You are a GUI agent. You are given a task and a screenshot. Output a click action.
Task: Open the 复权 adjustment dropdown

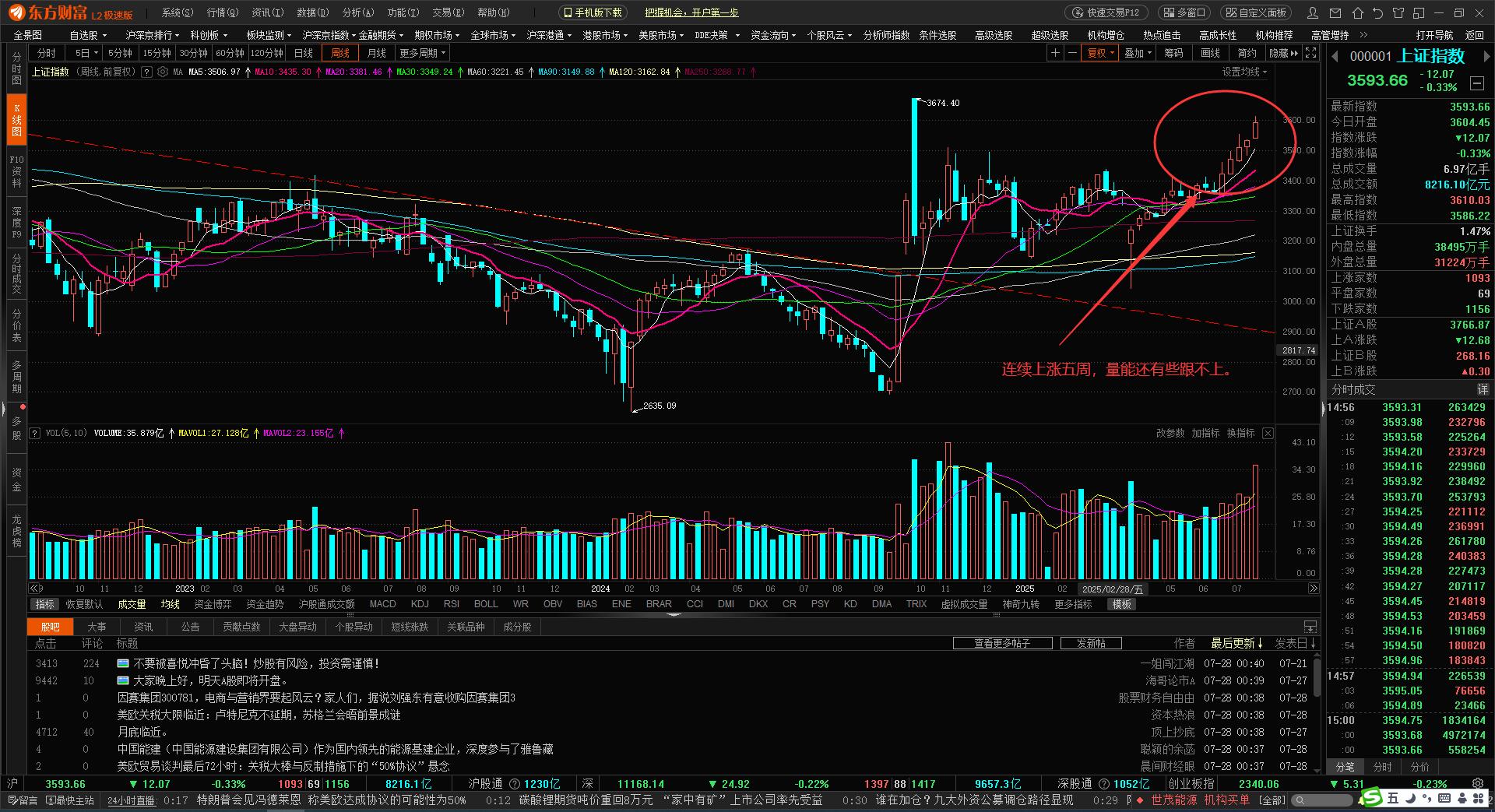pos(1101,53)
